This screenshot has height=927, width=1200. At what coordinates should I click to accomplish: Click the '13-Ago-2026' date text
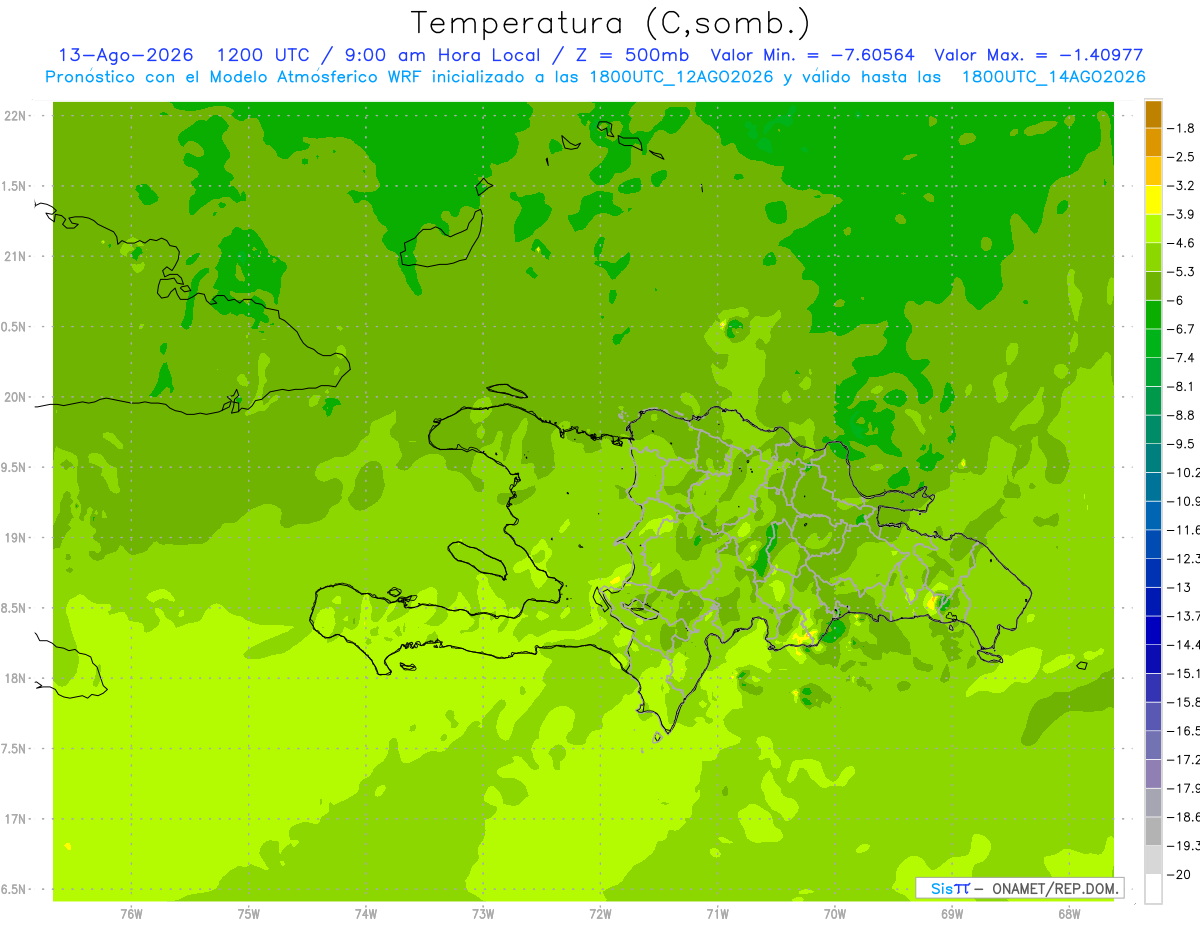[126, 56]
